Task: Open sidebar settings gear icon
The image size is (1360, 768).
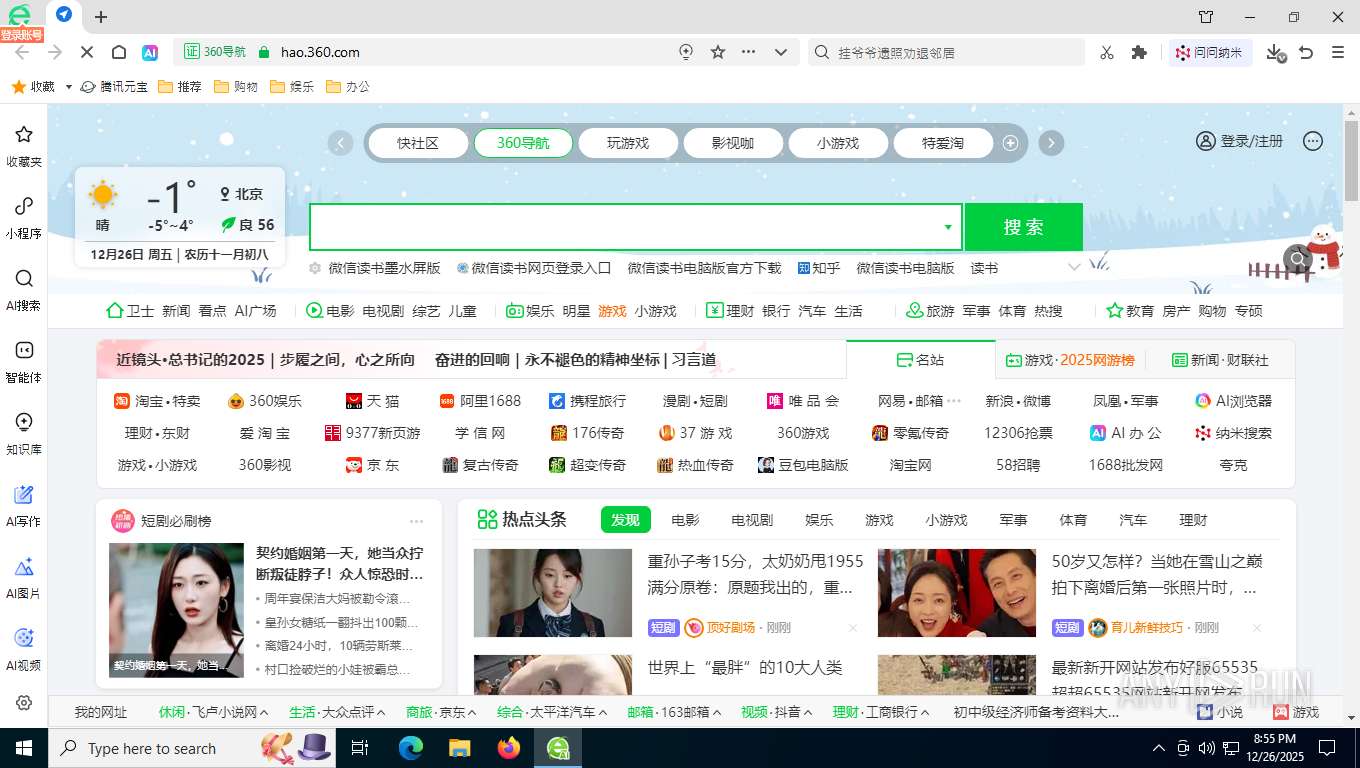Action: (x=24, y=703)
